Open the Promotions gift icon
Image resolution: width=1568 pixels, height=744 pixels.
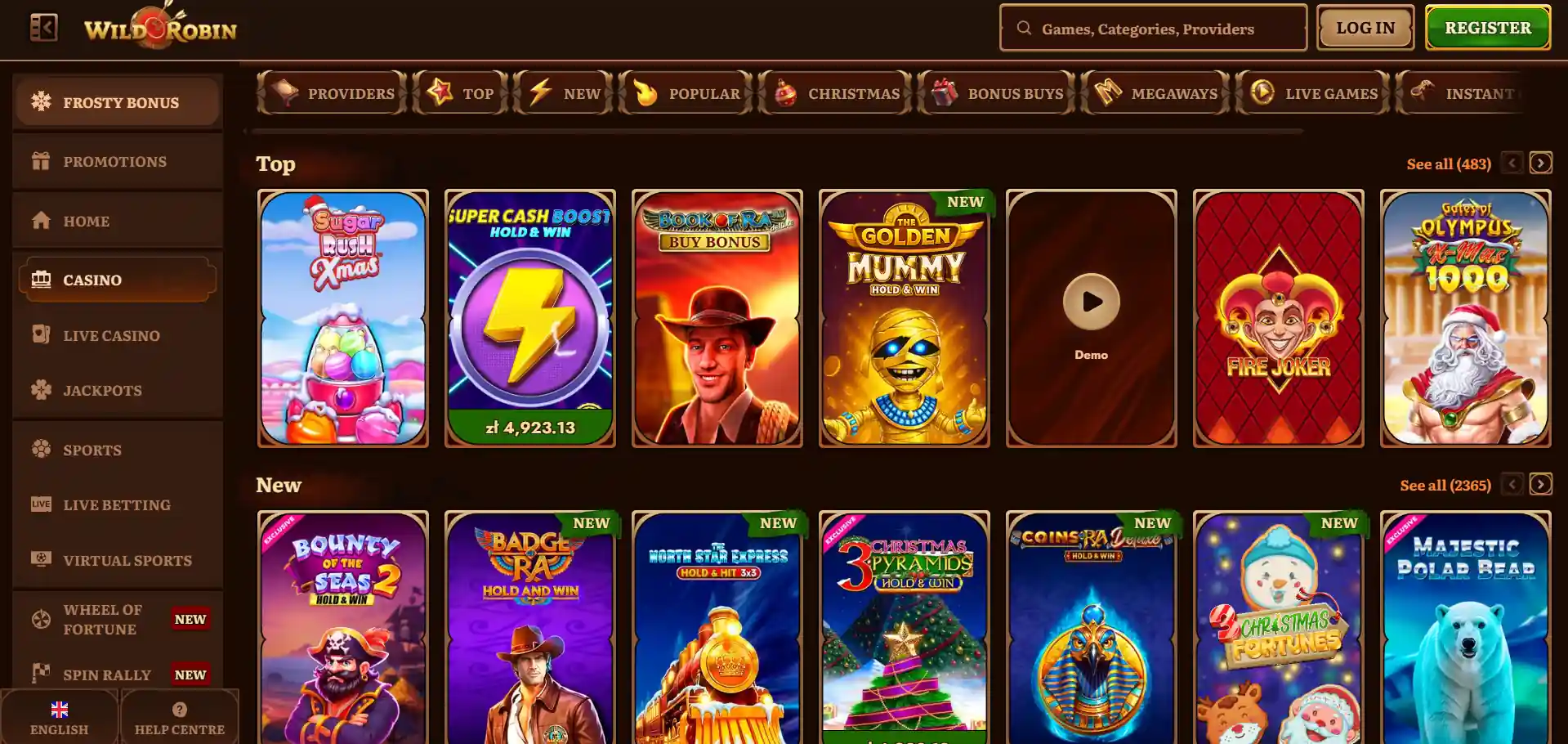pyautogui.click(x=41, y=161)
